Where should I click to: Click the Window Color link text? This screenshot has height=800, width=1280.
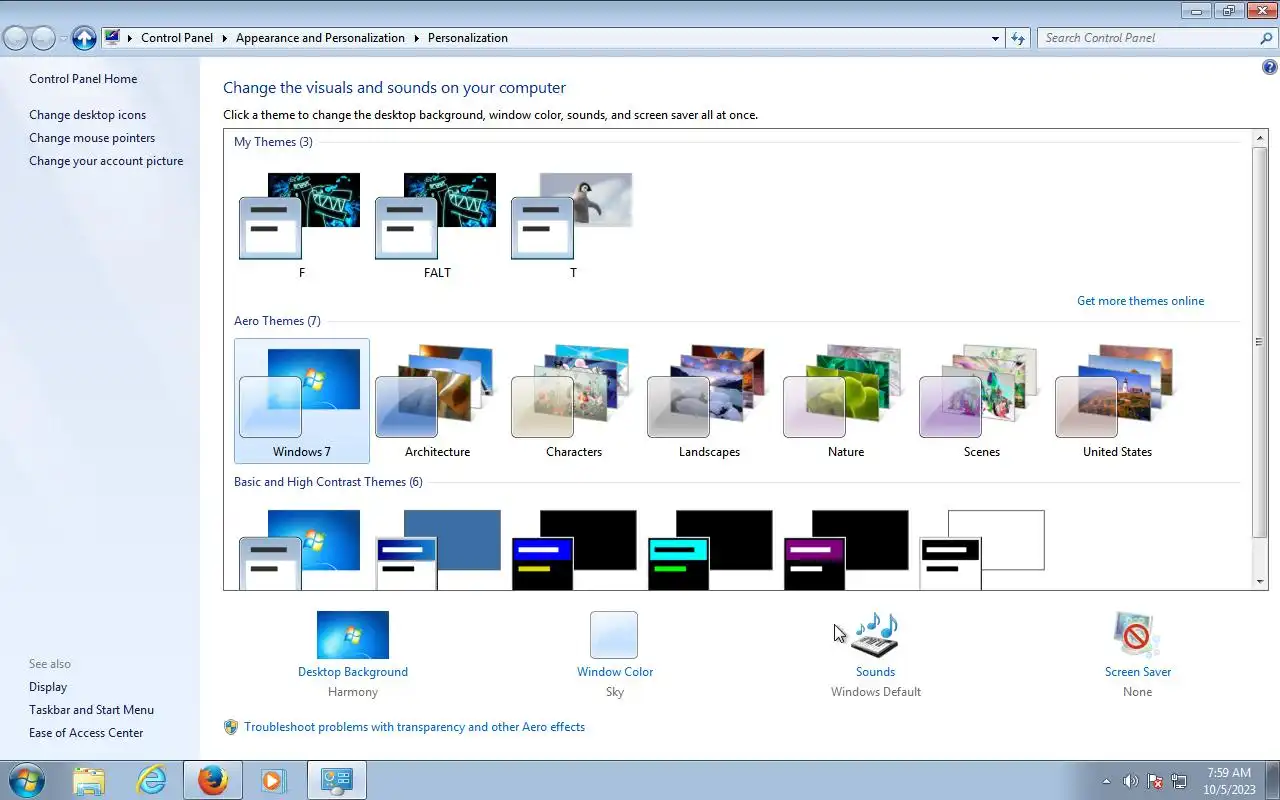click(615, 672)
